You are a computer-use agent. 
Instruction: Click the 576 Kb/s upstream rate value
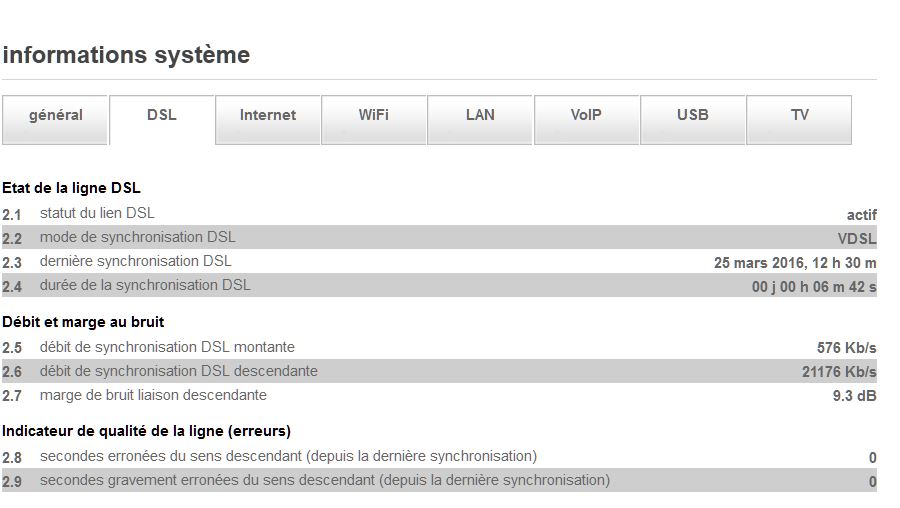point(846,348)
